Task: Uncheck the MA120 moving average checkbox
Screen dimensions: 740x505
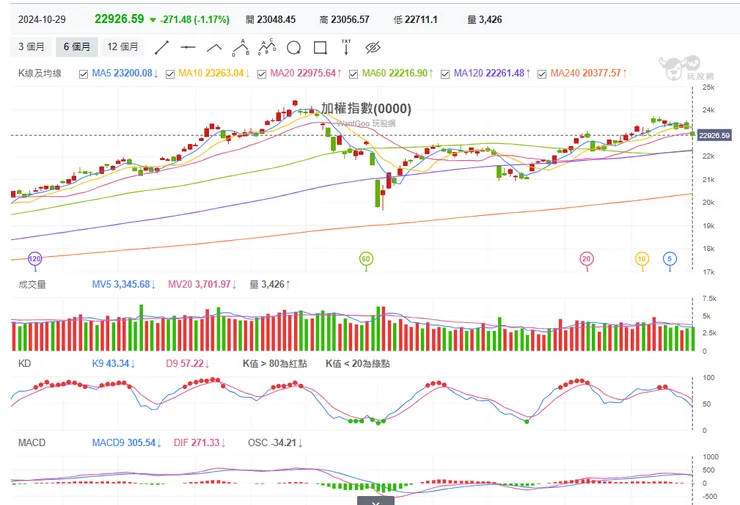Action: pyautogui.click(x=445, y=74)
